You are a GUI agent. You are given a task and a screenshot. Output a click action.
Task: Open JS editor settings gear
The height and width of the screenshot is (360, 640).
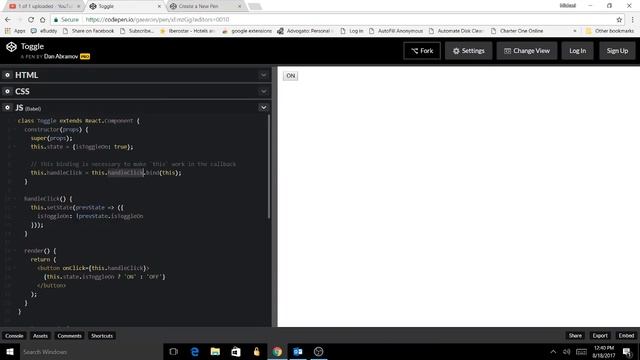point(7,108)
